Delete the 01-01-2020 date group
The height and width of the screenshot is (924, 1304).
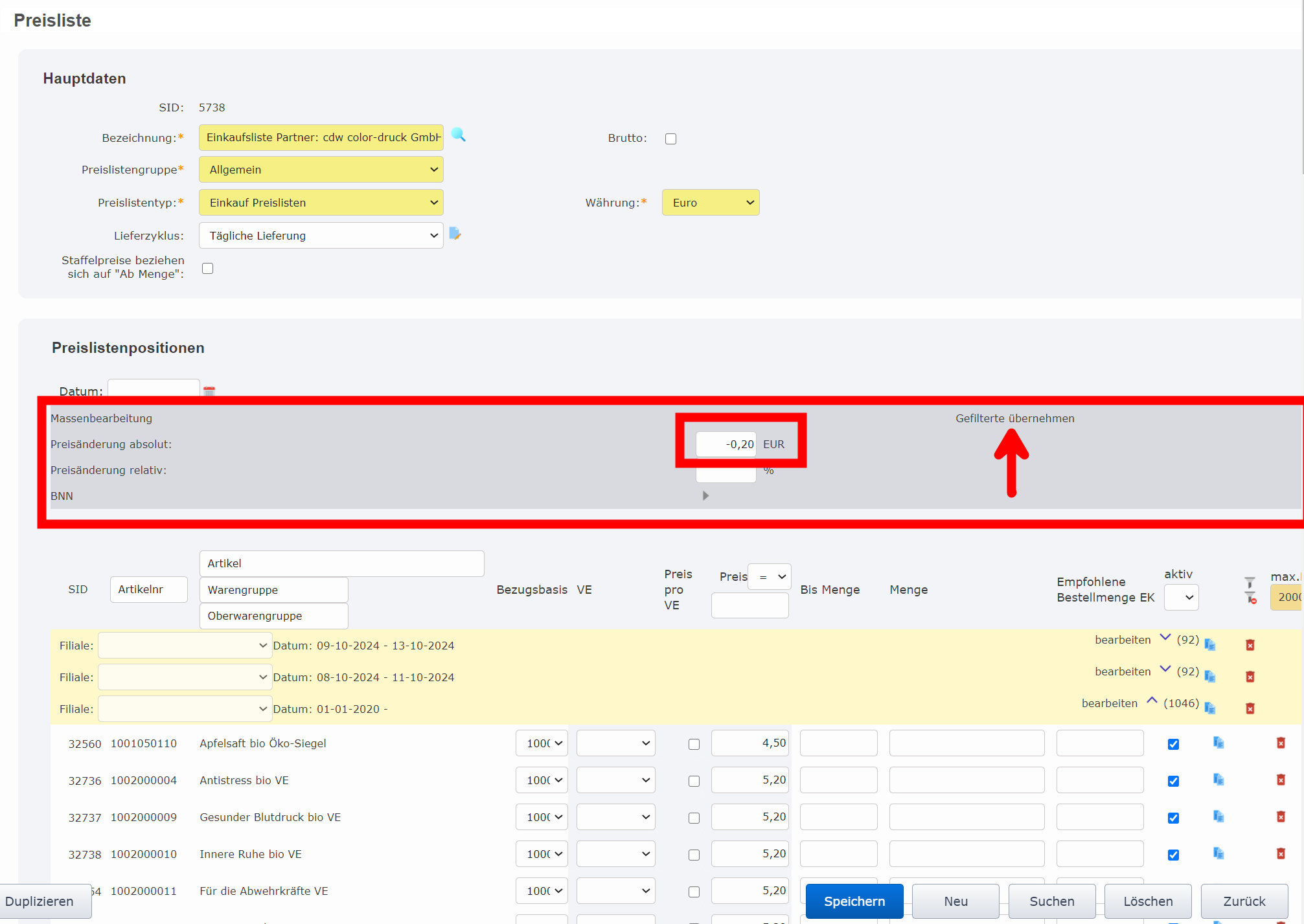[1250, 708]
